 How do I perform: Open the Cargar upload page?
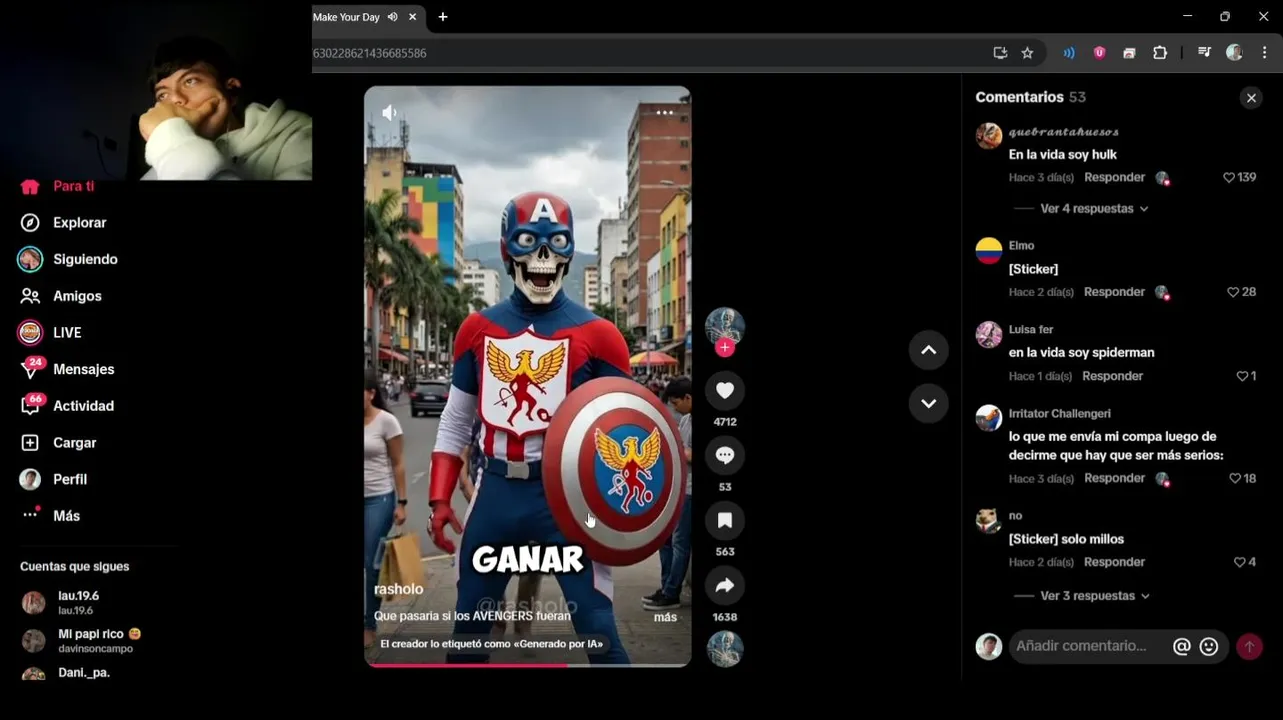click(58, 442)
